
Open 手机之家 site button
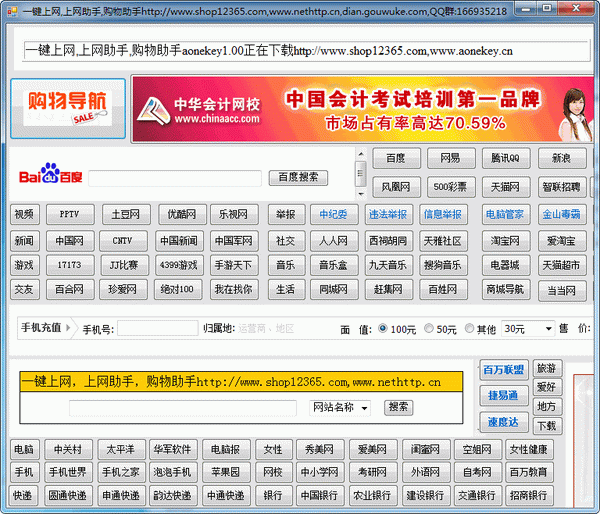(121, 472)
